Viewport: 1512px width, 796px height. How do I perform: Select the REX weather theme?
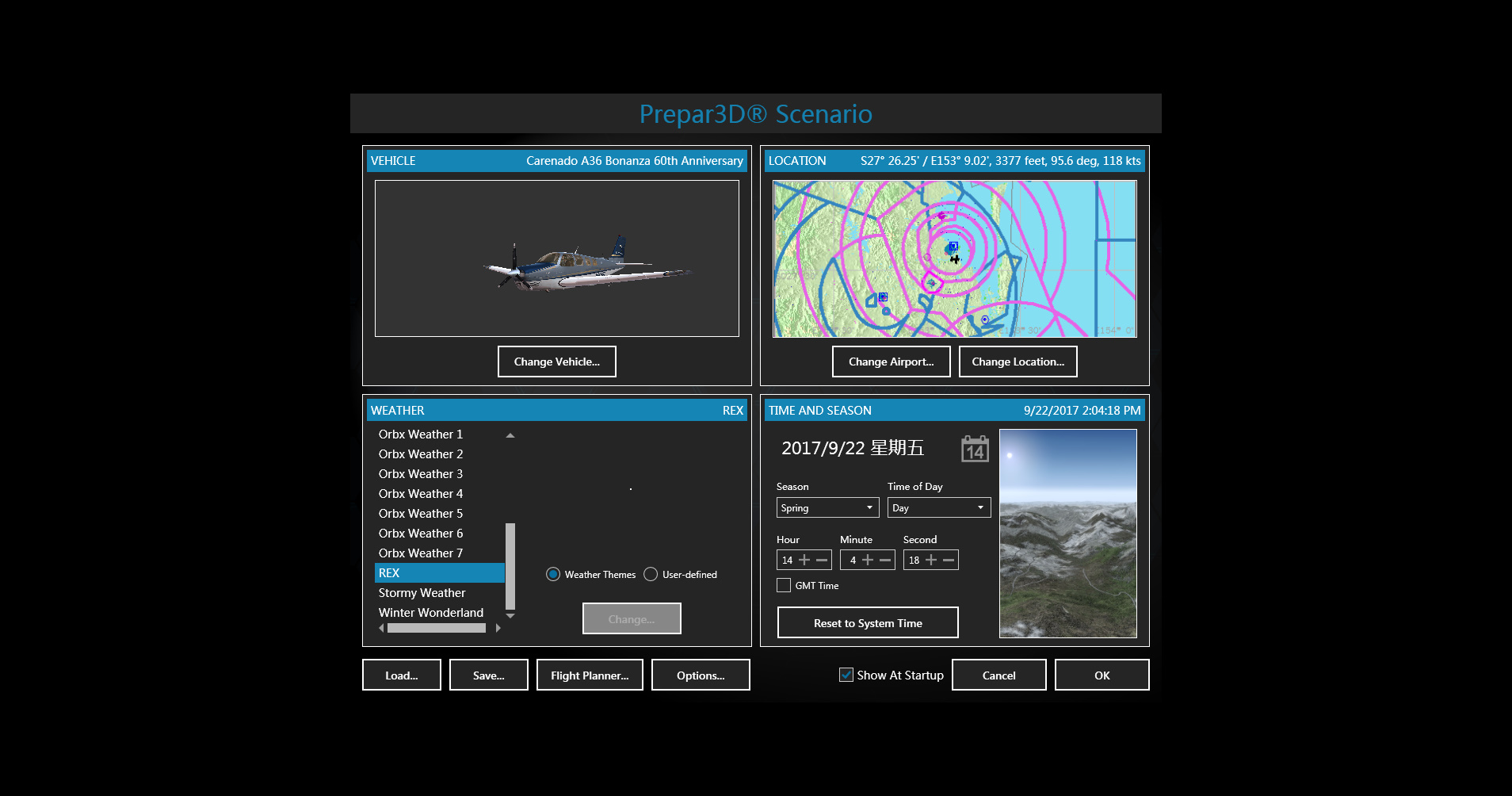(x=439, y=573)
